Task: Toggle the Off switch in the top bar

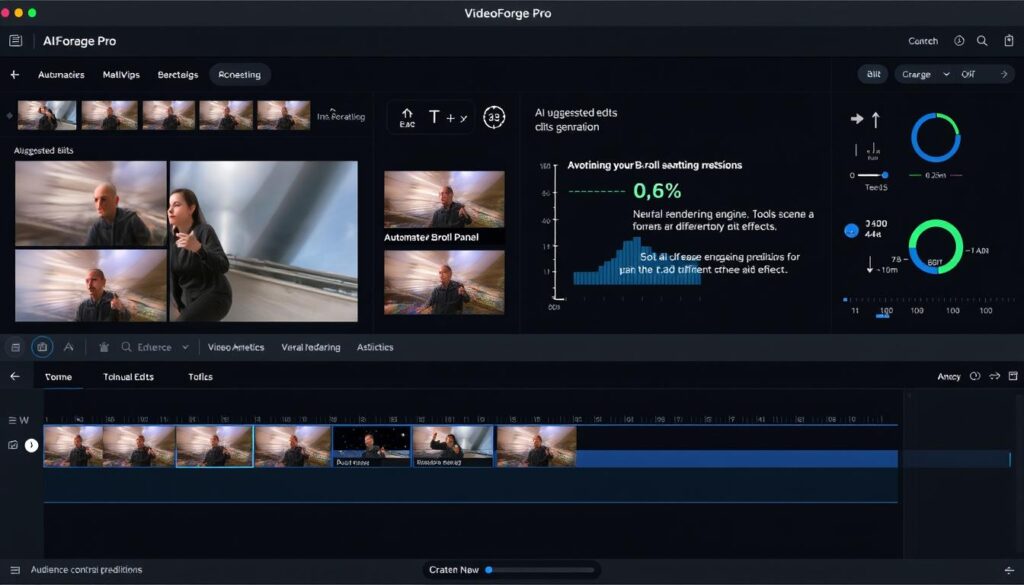Action: (968, 74)
